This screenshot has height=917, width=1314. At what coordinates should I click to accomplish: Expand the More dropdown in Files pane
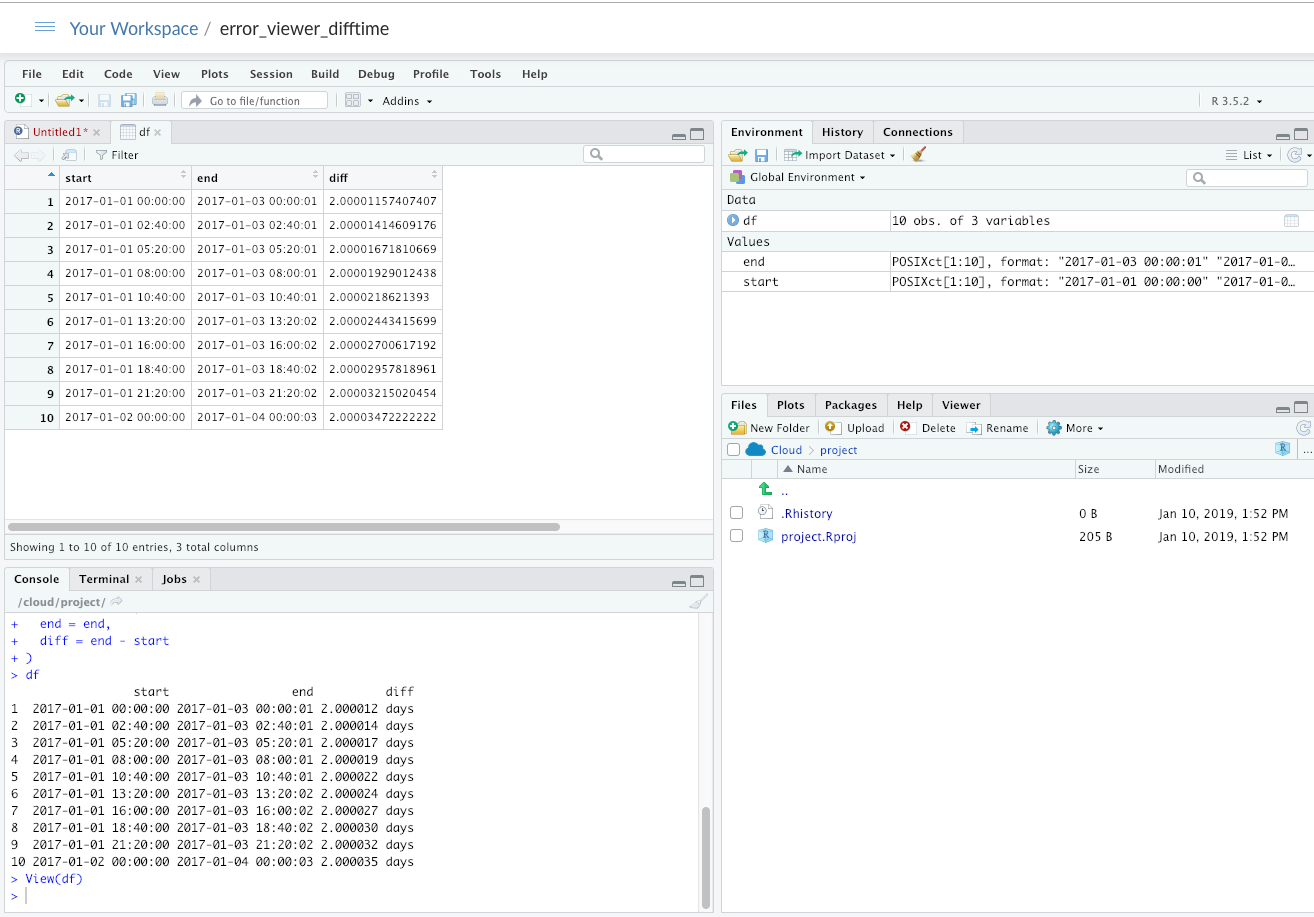[1073, 427]
